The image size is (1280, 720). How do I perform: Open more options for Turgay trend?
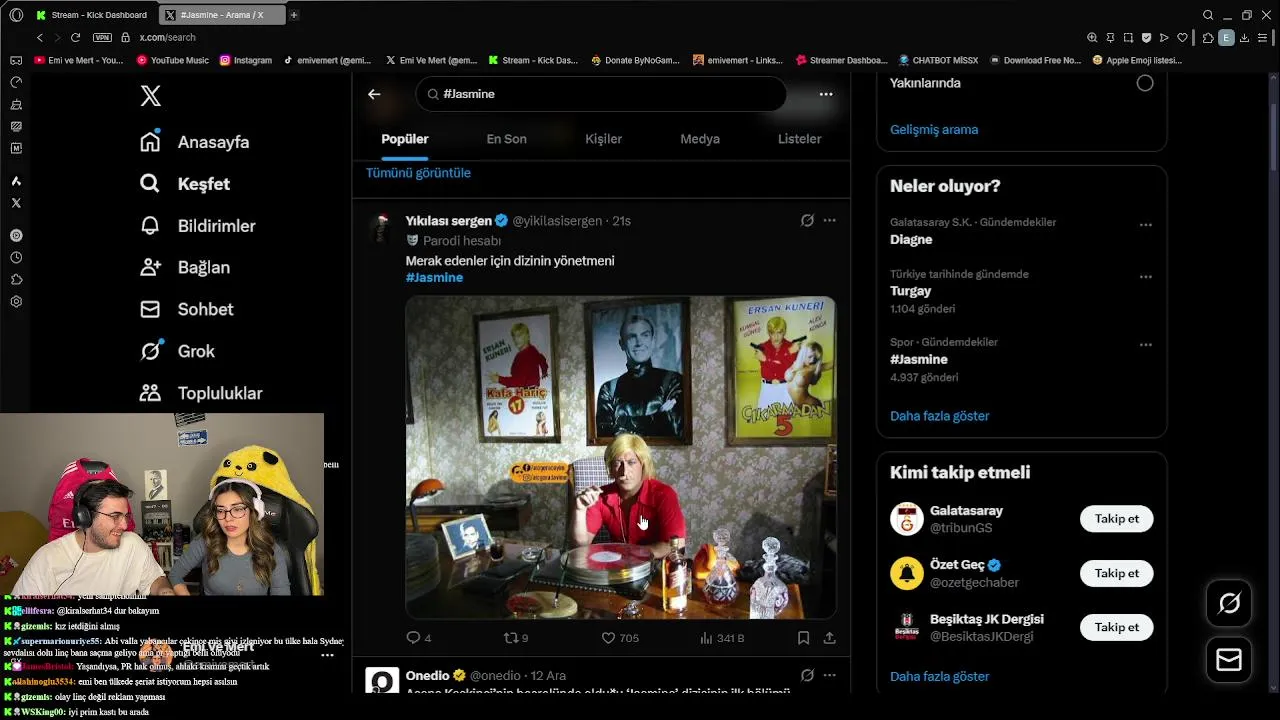(x=1145, y=276)
